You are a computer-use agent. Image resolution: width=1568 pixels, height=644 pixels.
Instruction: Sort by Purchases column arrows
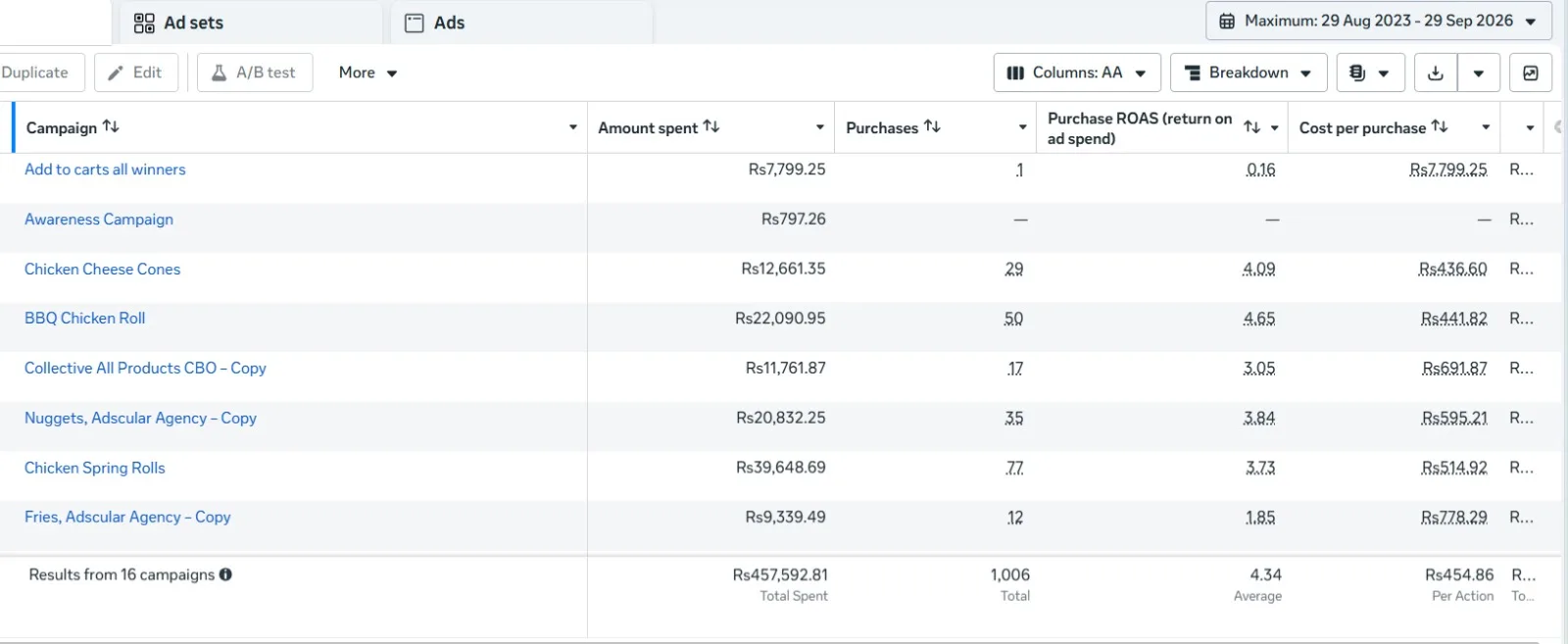point(932,126)
